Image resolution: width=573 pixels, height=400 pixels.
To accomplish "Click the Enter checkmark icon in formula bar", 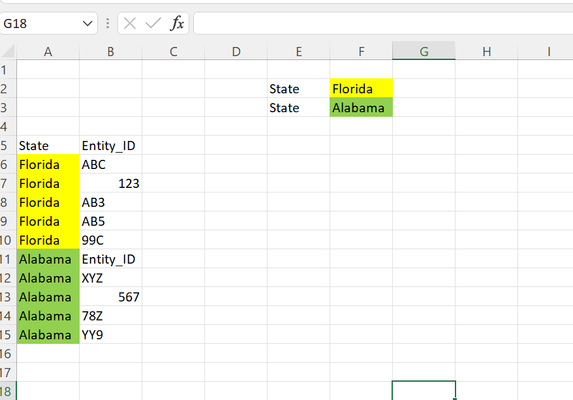I will [153, 23].
